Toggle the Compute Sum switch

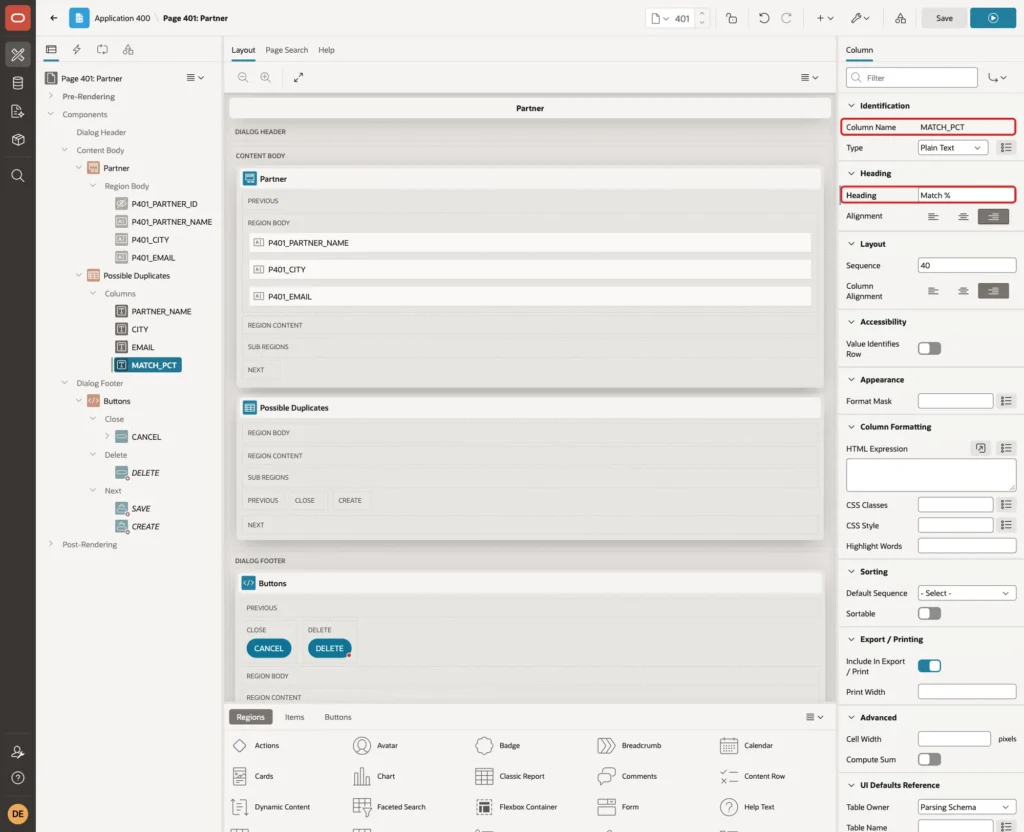pyautogui.click(x=929, y=759)
